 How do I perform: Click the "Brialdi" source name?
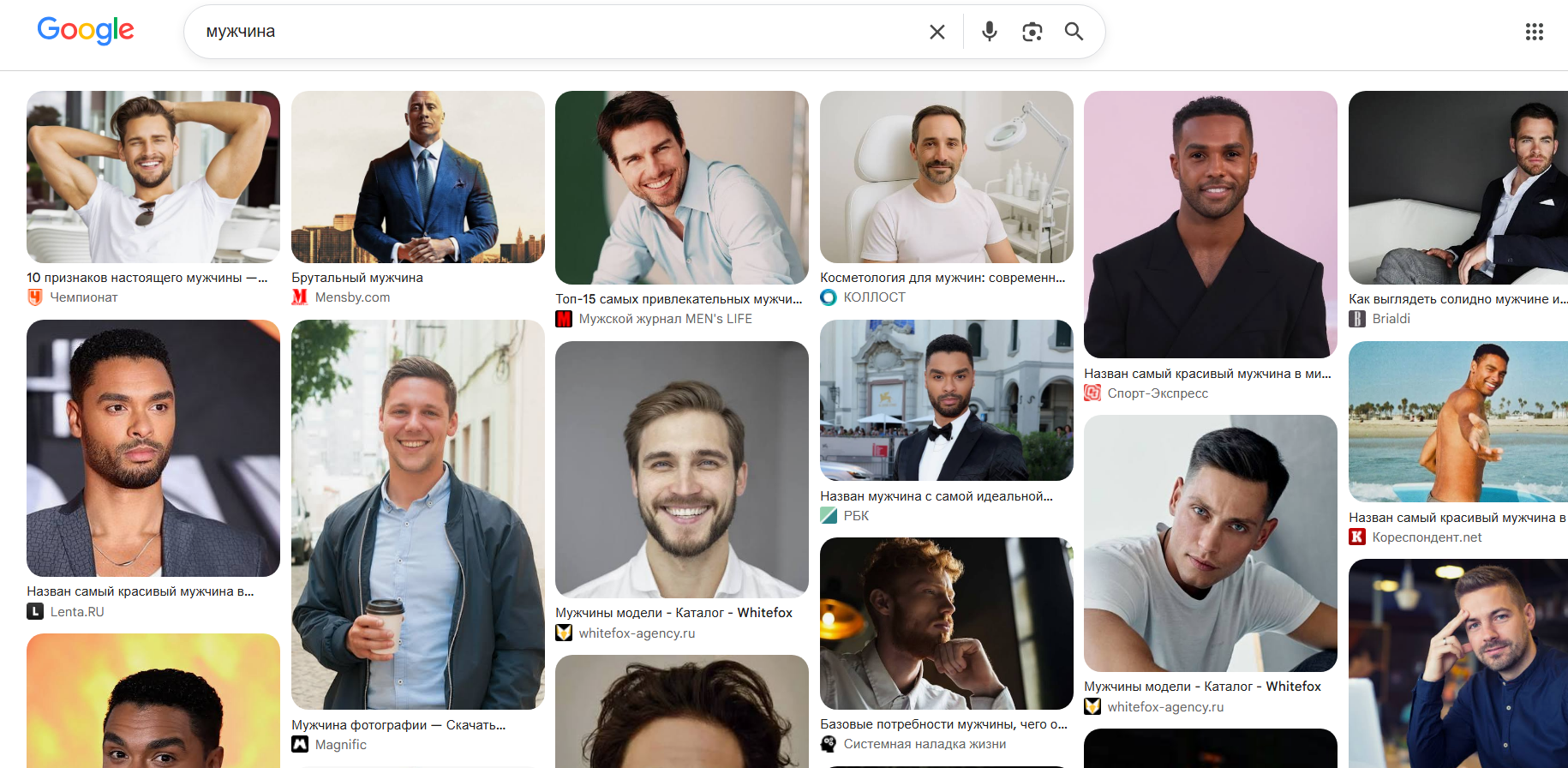[x=1391, y=319]
